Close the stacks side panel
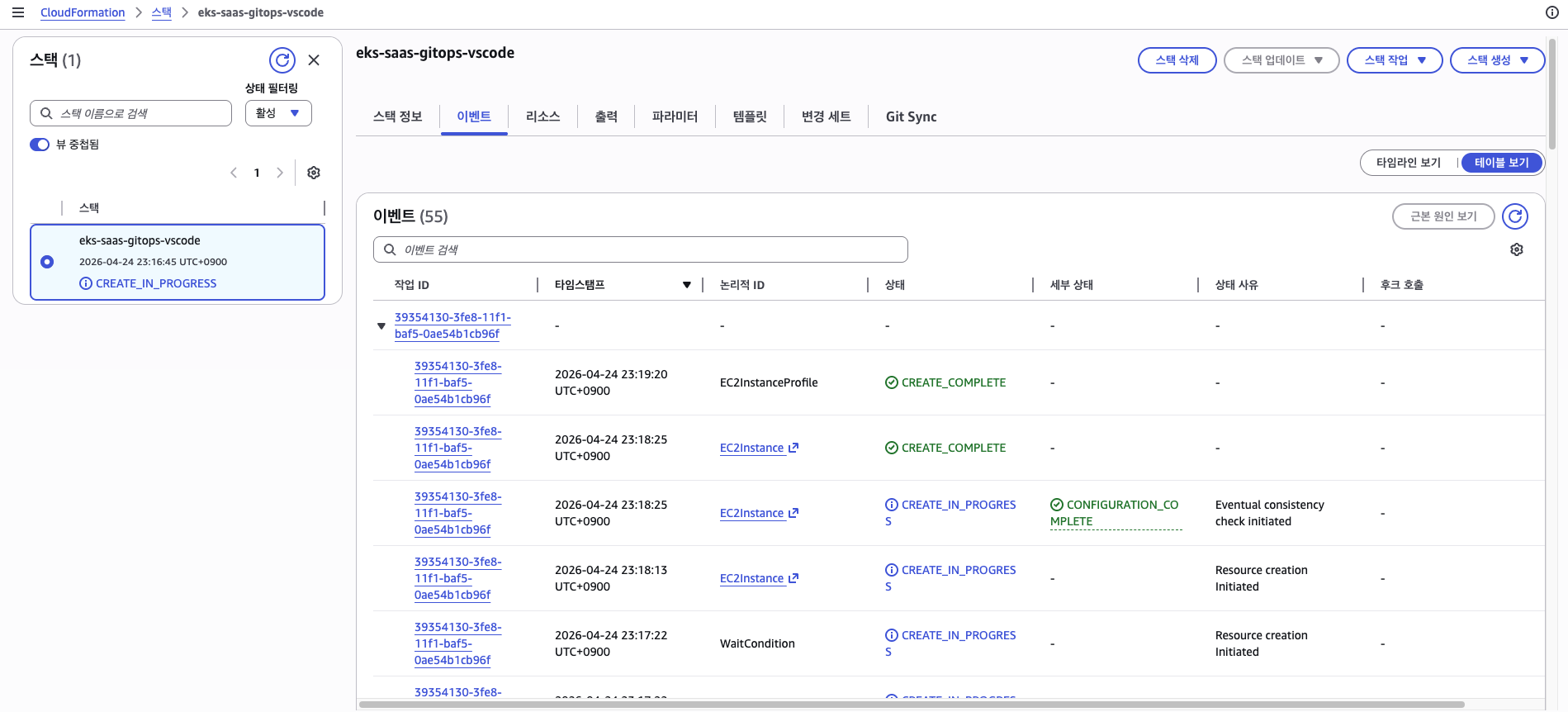The width and height of the screenshot is (1568, 712). click(314, 60)
